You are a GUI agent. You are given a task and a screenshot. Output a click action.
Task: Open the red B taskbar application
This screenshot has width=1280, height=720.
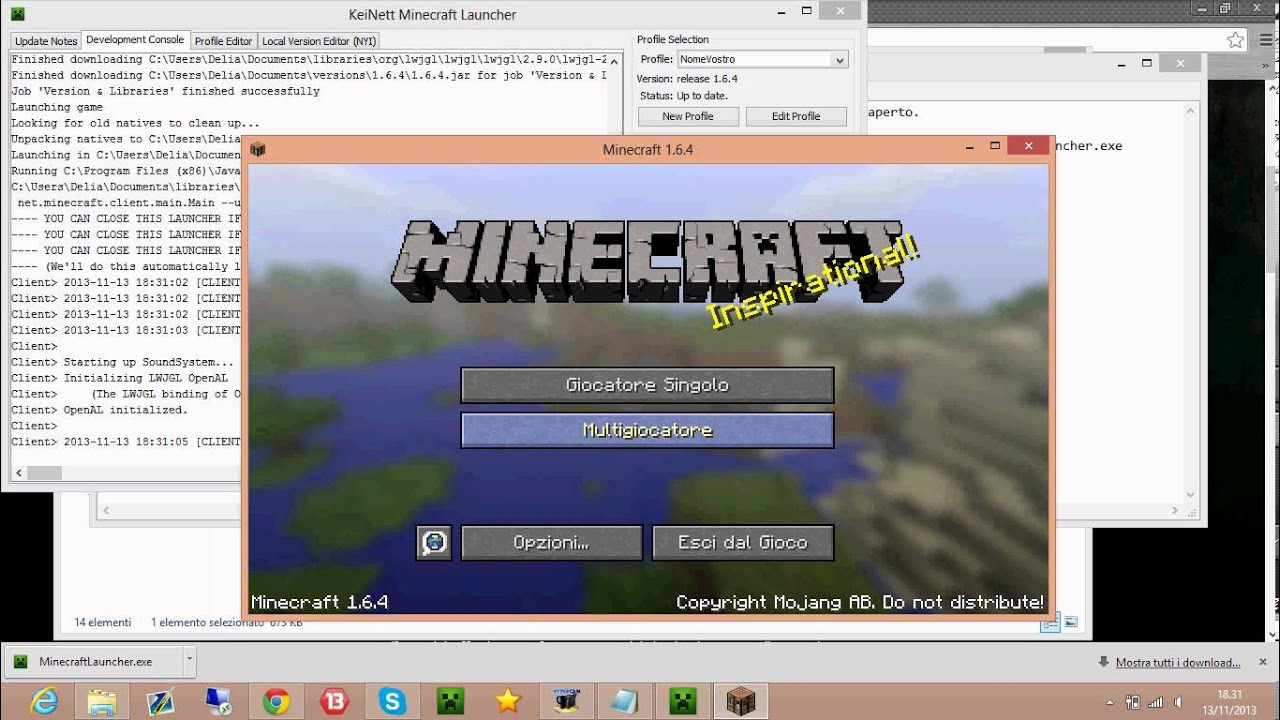334,701
